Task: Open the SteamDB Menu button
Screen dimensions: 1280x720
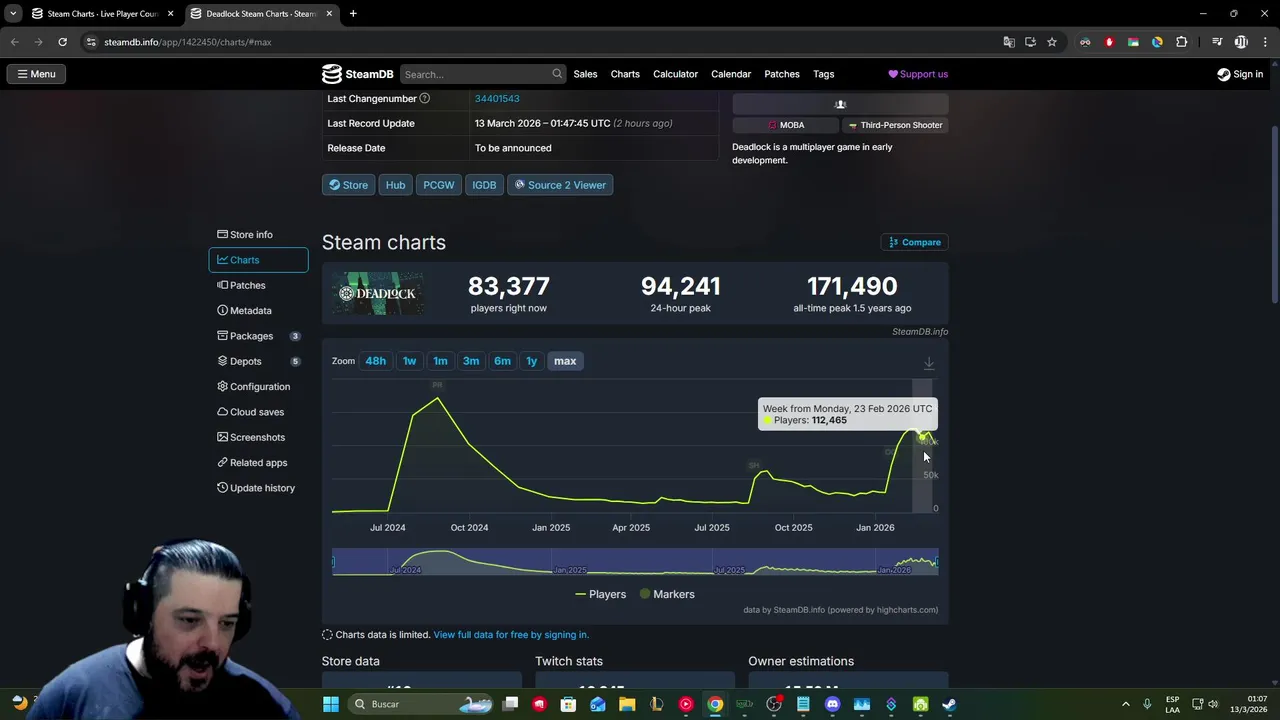Action: coord(36,74)
